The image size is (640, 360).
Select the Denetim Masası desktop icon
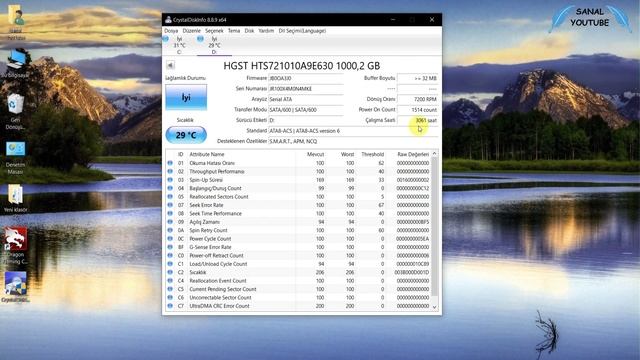[x=16, y=157]
